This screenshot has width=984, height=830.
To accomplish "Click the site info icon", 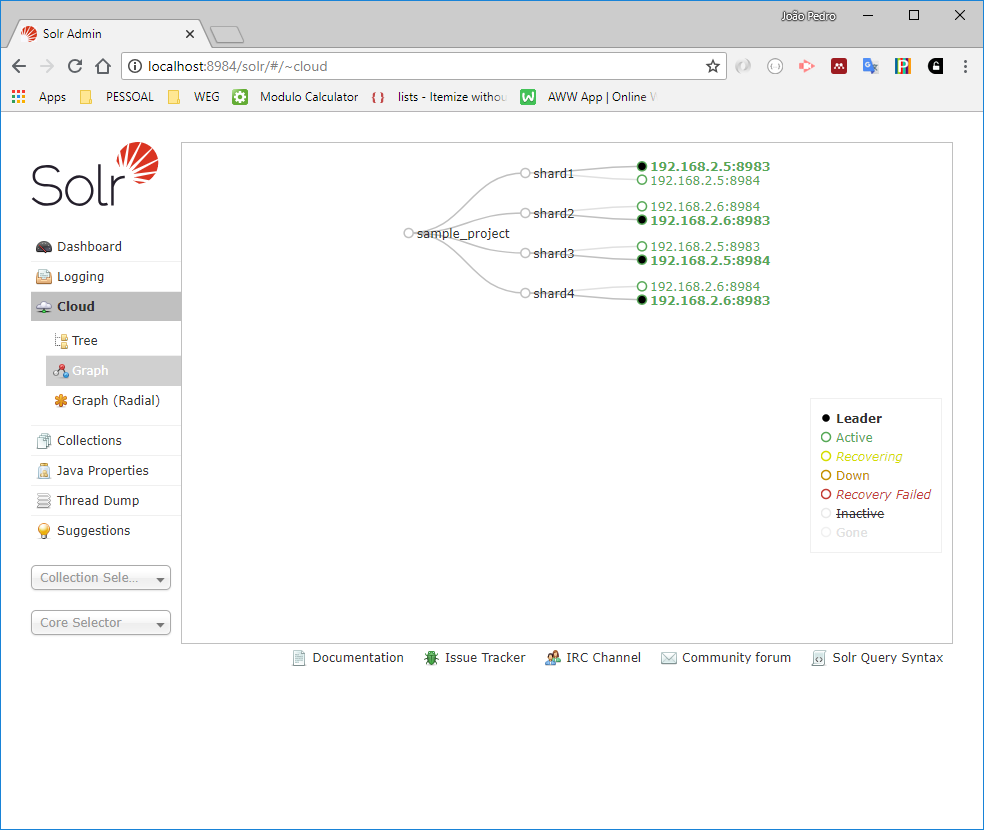I will 135,67.
